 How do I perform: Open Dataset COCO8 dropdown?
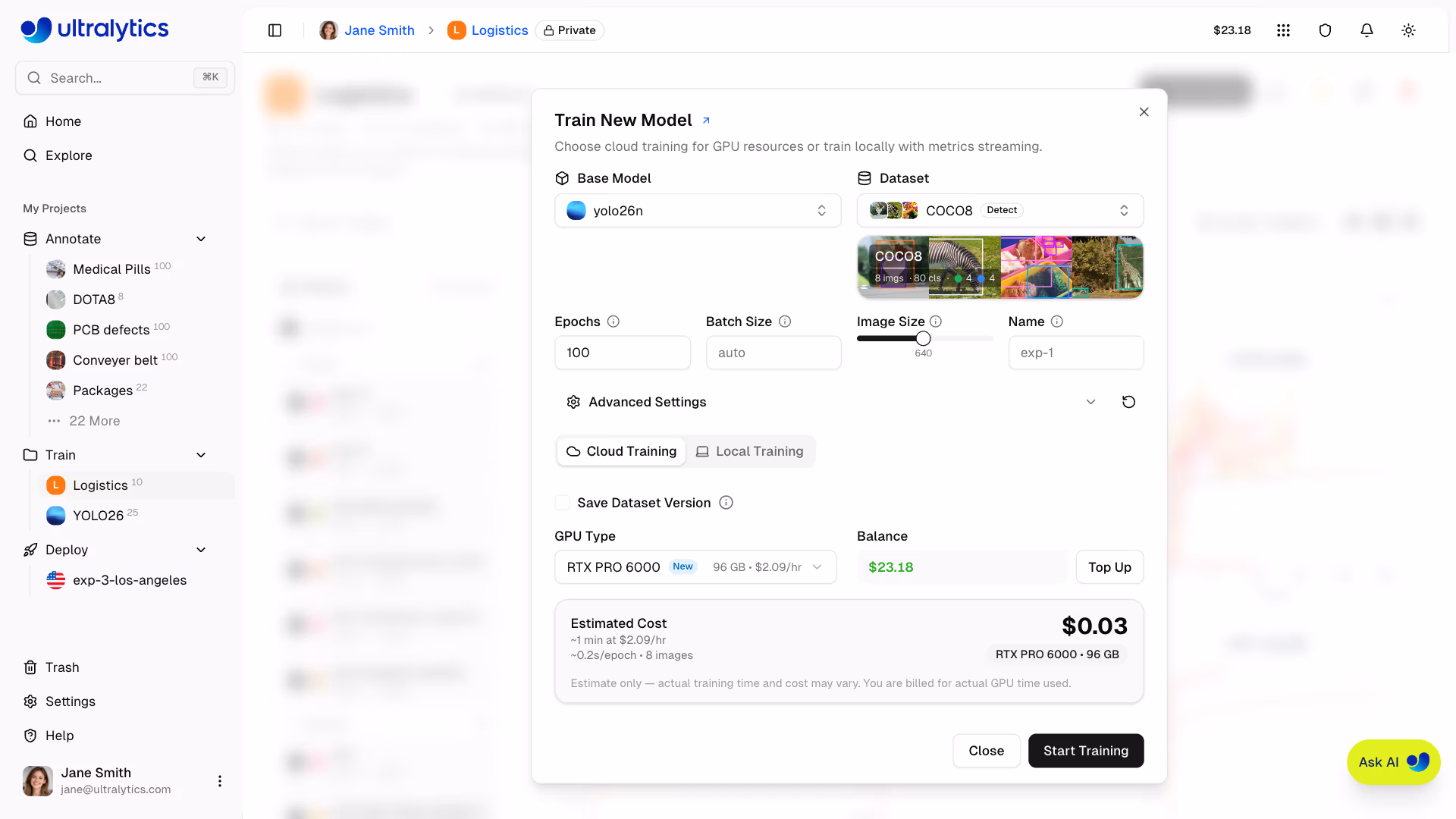click(1000, 211)
